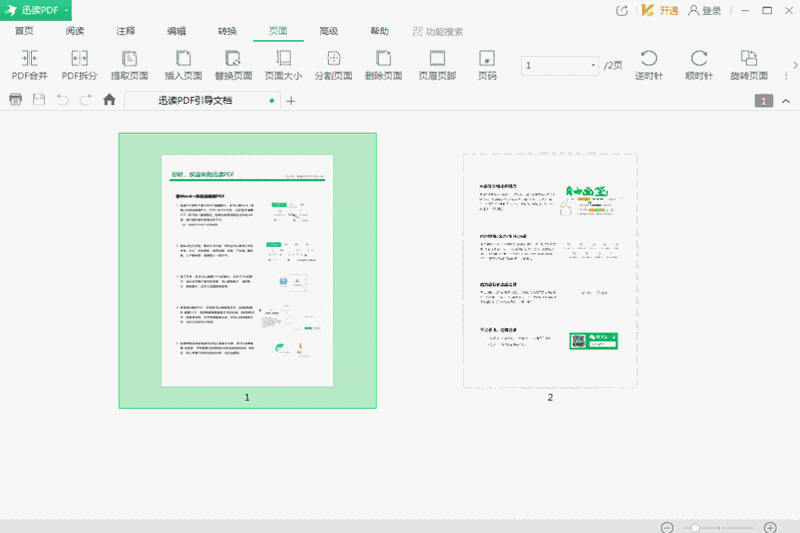800x533 pixels.
Task: Click the 登录 login button
Action: (x=705, y=11)
